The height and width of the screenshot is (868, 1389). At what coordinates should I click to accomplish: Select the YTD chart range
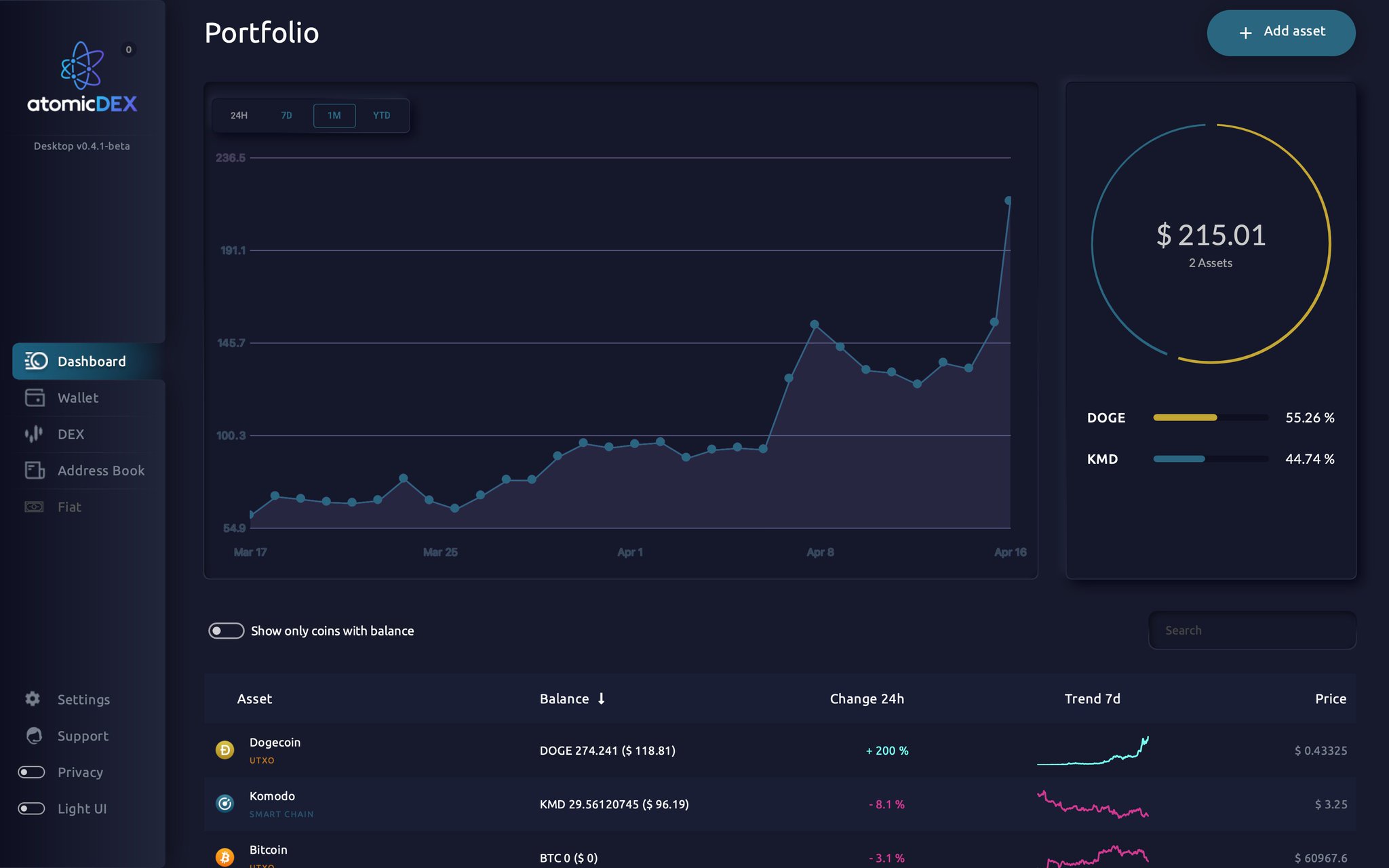[x=382, y=115]
